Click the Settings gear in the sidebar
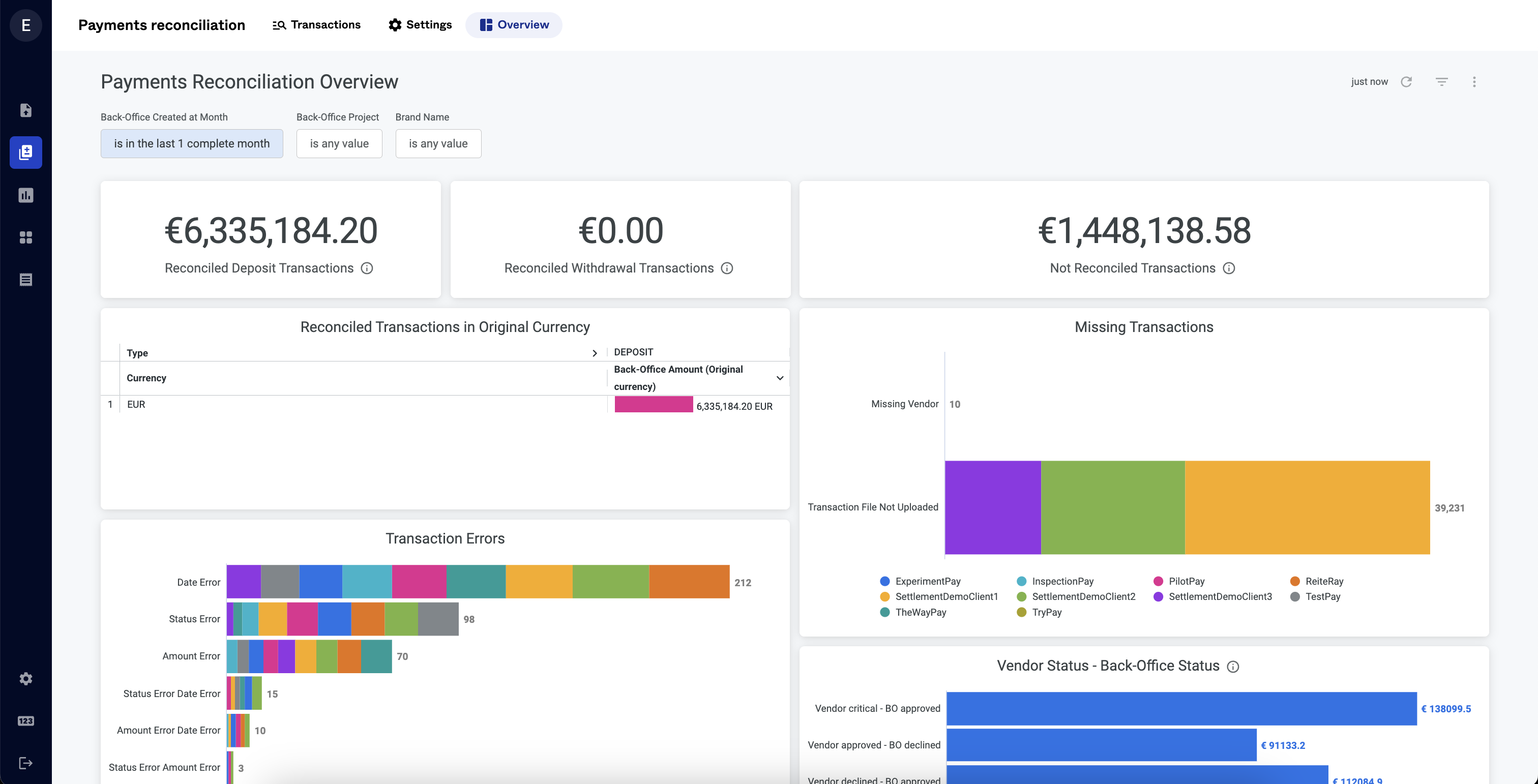This screenshot has width=1538, height=784. point(25,678)
